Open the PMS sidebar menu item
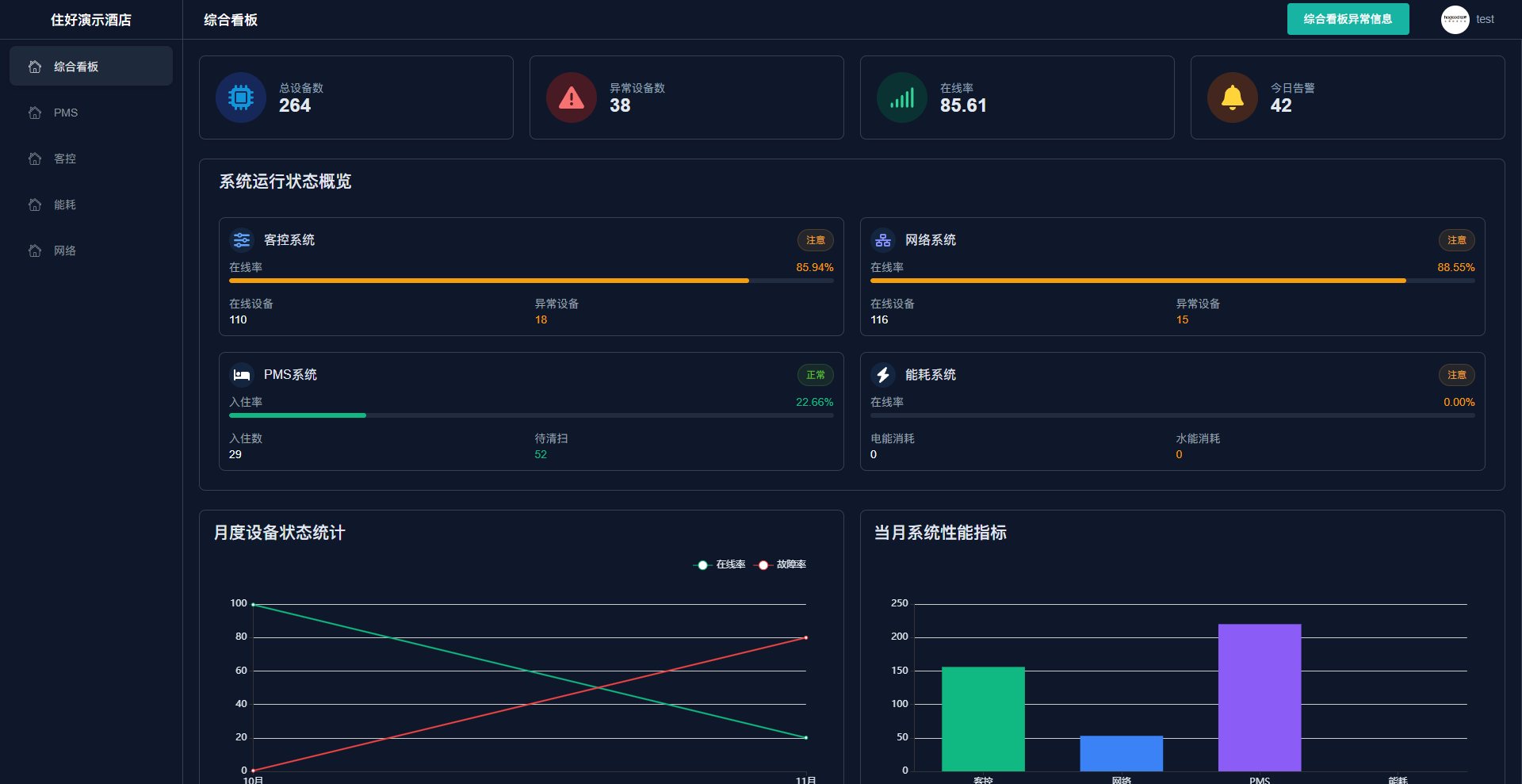The width and height of the screenshot is (1522, 784). point(66,113)
